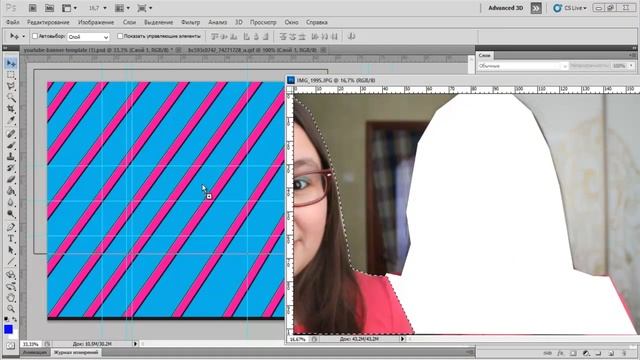The width and height of the screenshot is (640, 360).
Task: Select the Move tool in the toolbox
Action: coord(11,63)
